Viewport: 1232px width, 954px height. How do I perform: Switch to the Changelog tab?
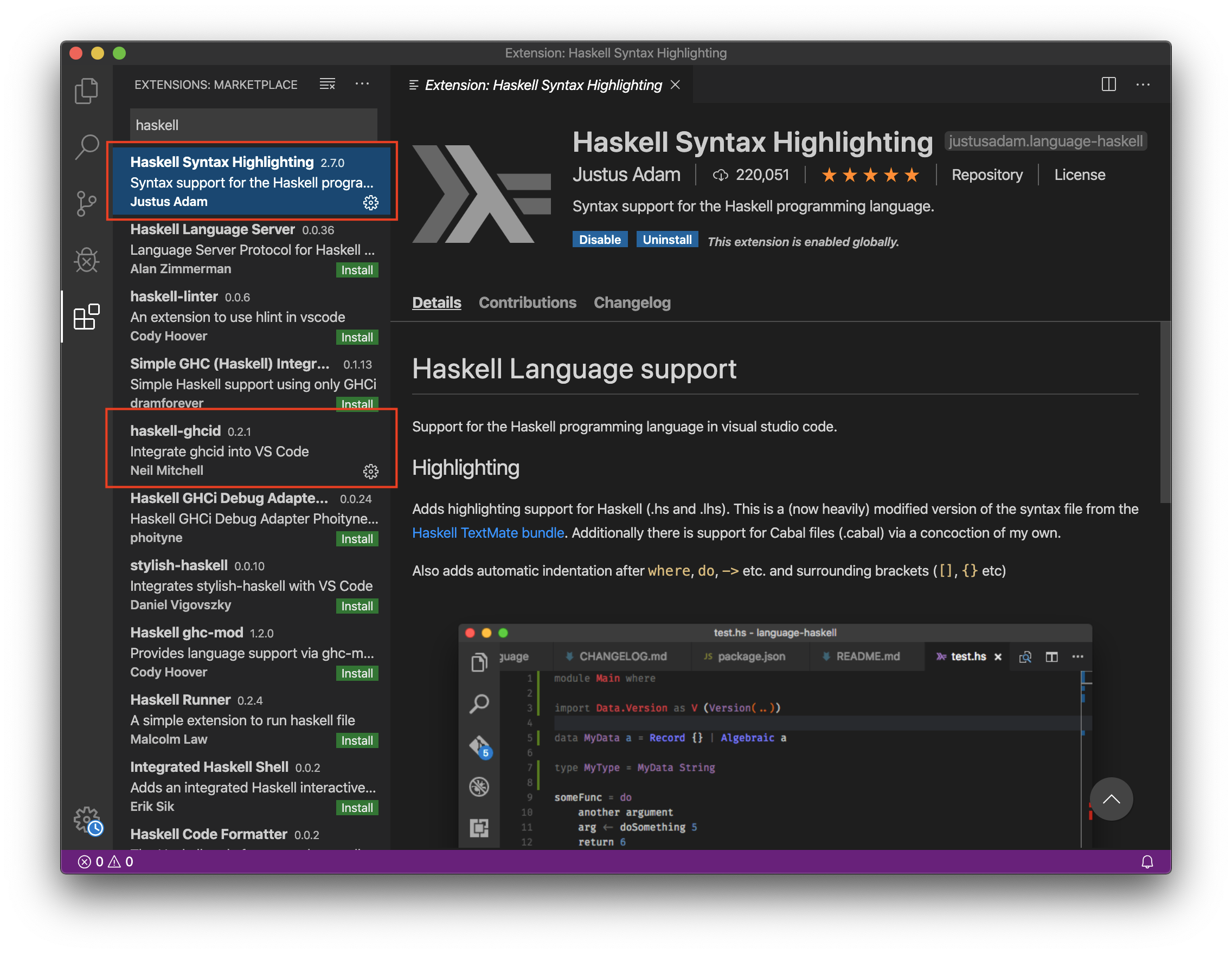tap(632, 303)
